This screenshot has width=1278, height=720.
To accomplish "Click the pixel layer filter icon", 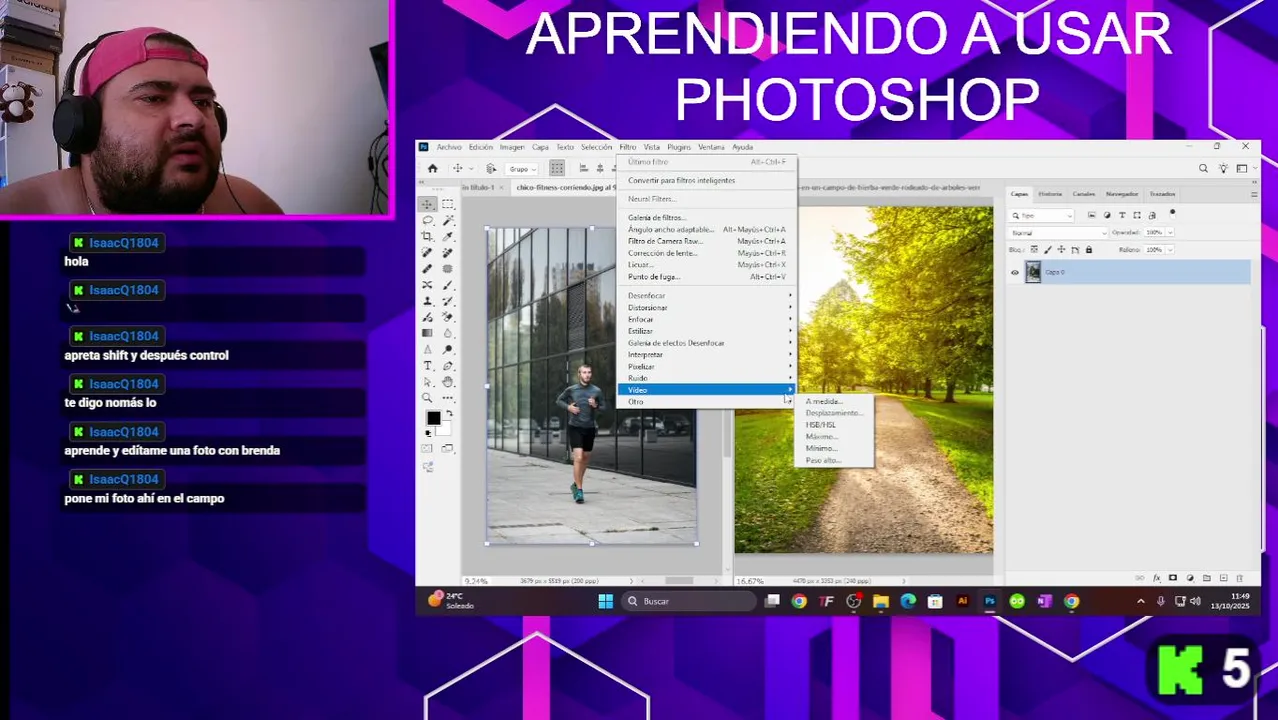I will [x=1092, y=215].
